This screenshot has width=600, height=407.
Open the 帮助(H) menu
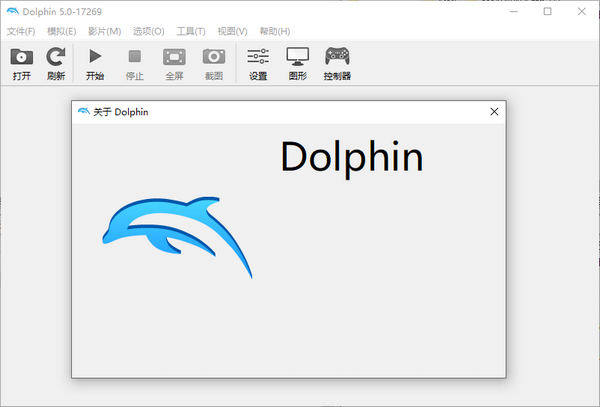pyautogui.click(x=275, y=31)
